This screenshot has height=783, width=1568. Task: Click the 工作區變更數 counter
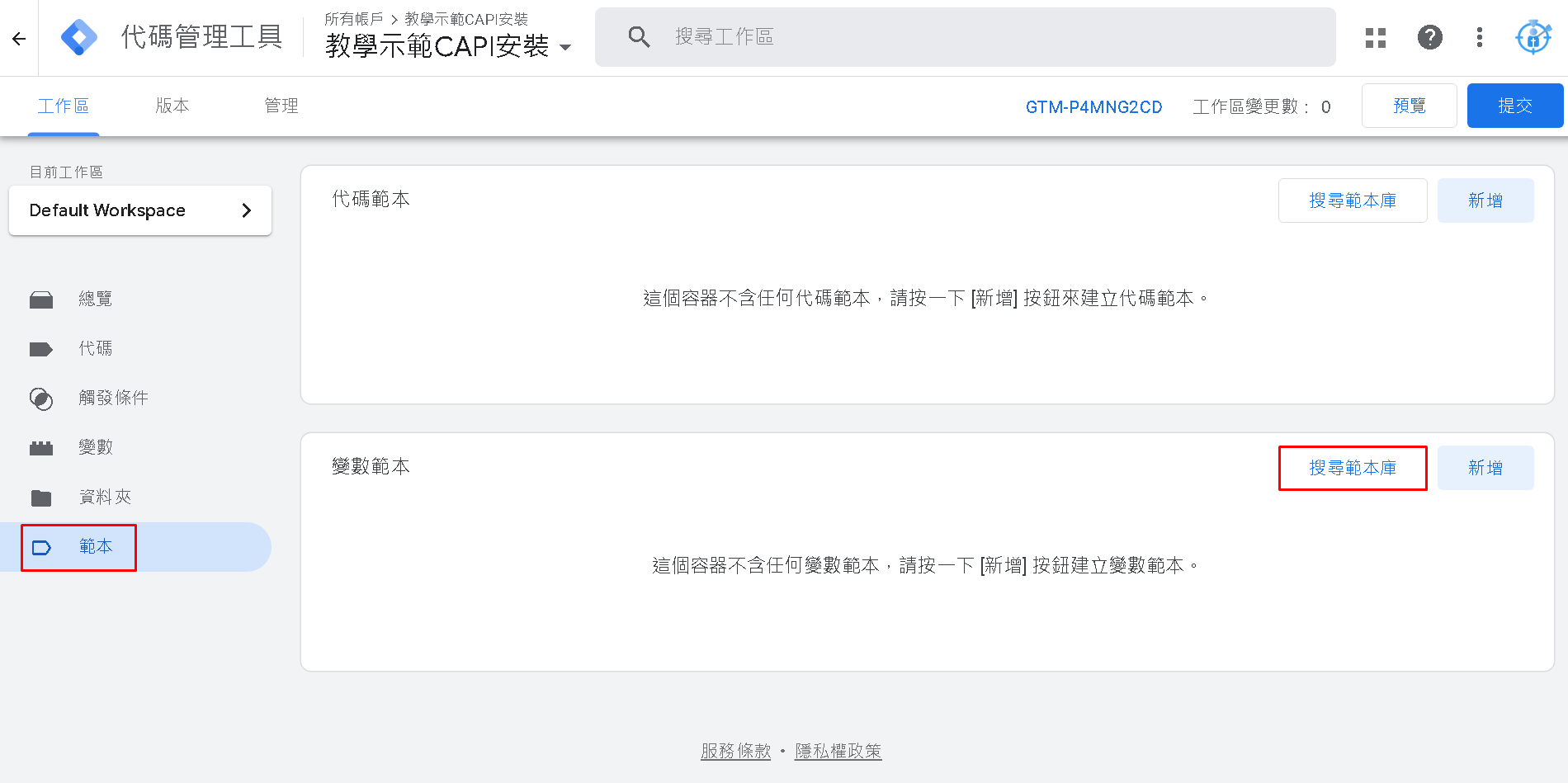[x=1261, y=106]
